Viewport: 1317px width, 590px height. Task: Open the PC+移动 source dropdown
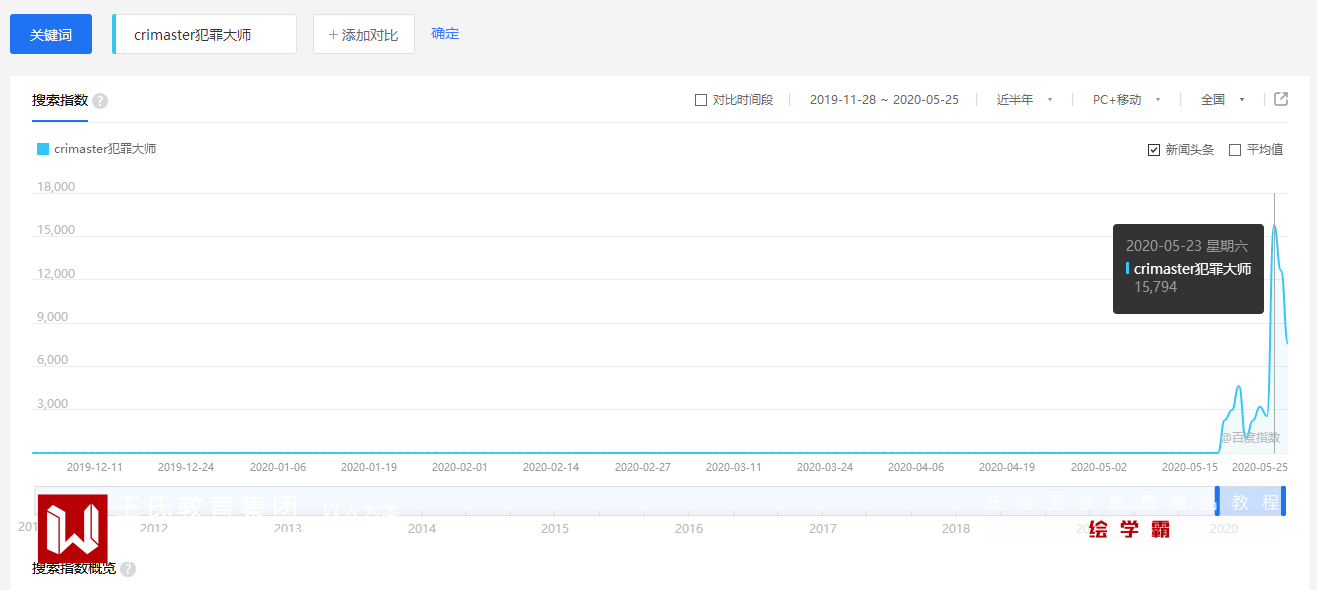tap(1126, 100)
